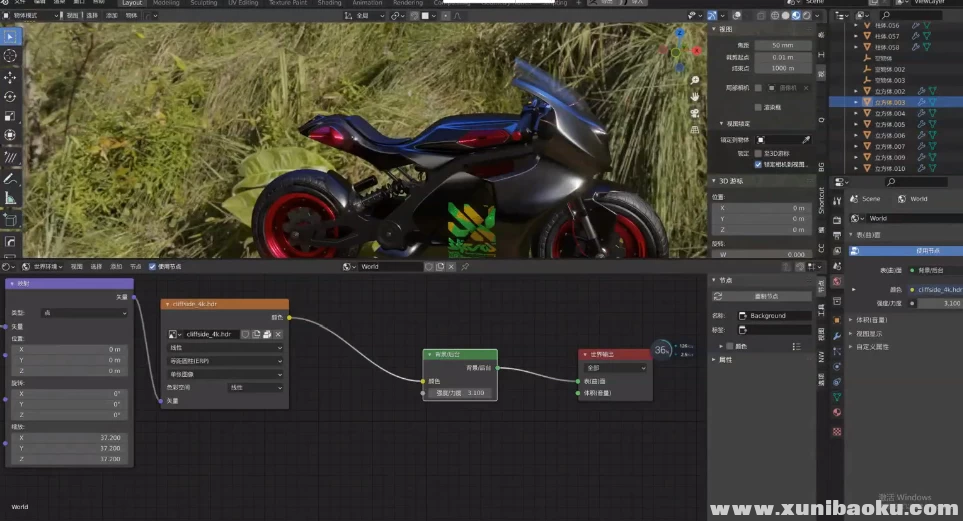Select the Scale tool

pyautogui.click(x=10, y=116)
